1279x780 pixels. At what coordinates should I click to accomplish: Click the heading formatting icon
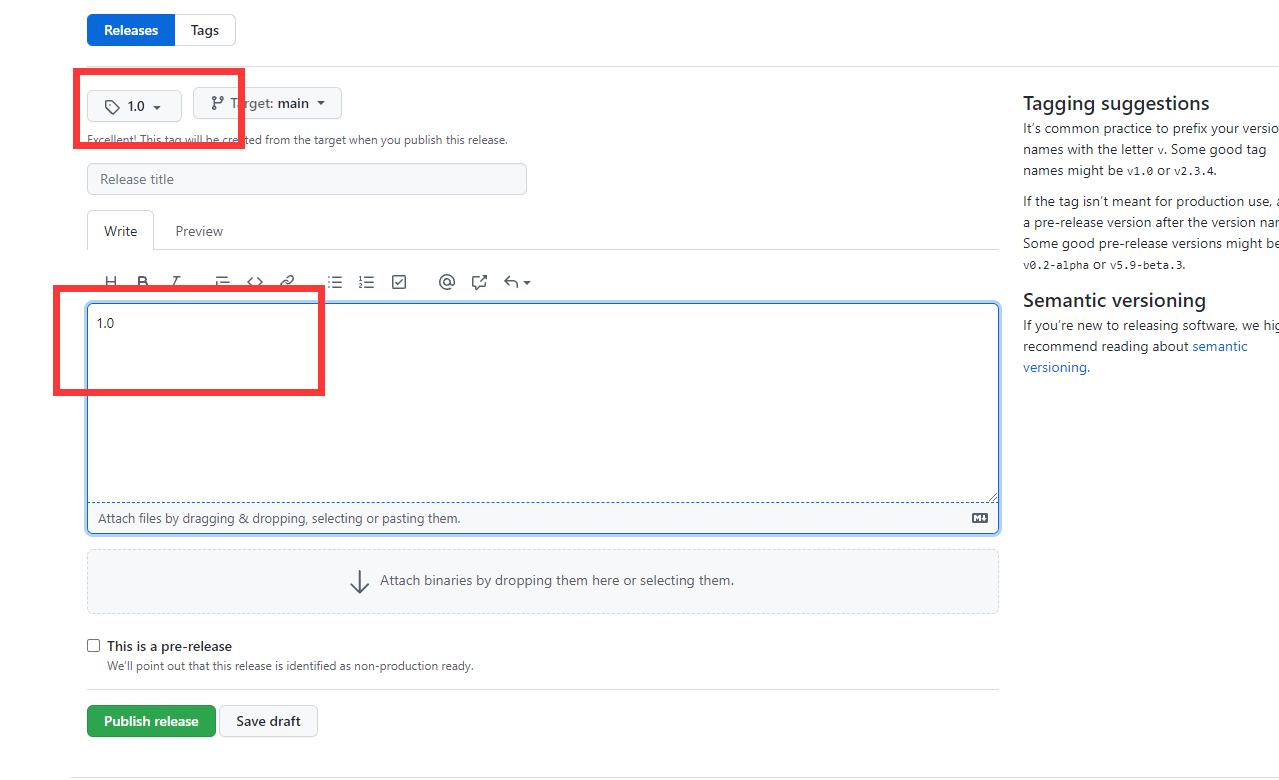point(111,282)
